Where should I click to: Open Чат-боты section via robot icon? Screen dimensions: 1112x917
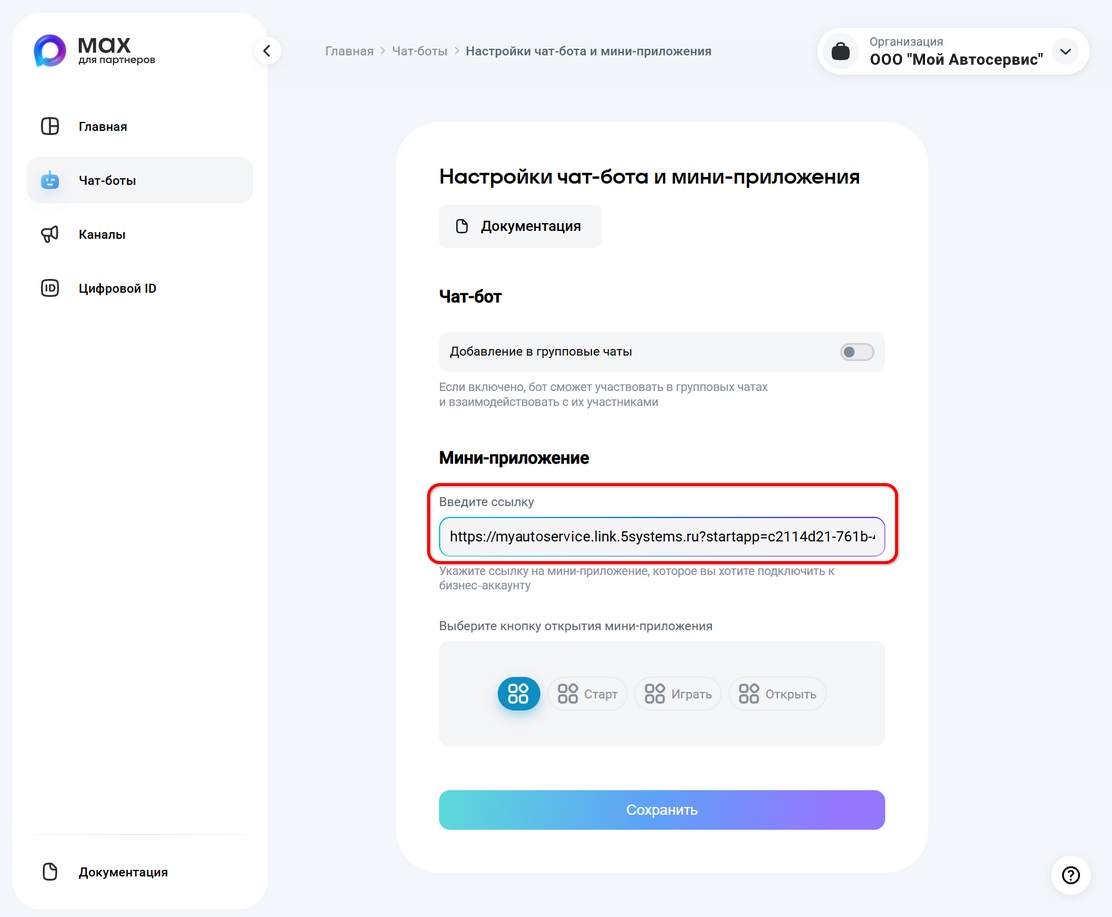coord(49,180)
